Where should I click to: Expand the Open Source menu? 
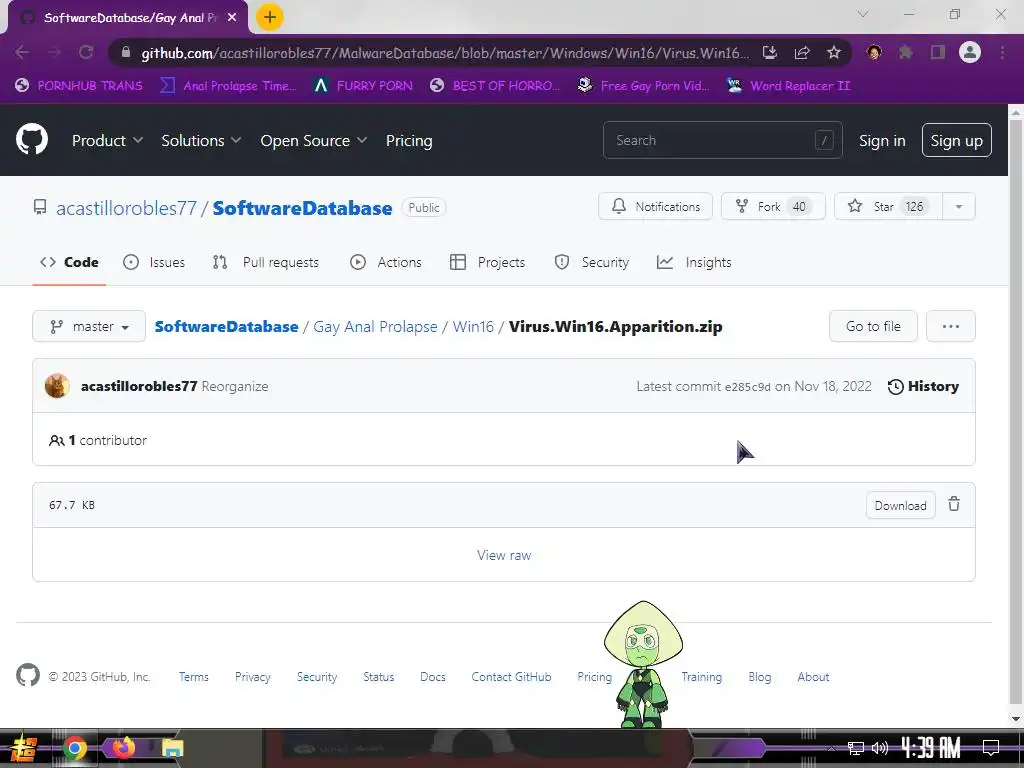click(x=313, y=140)
